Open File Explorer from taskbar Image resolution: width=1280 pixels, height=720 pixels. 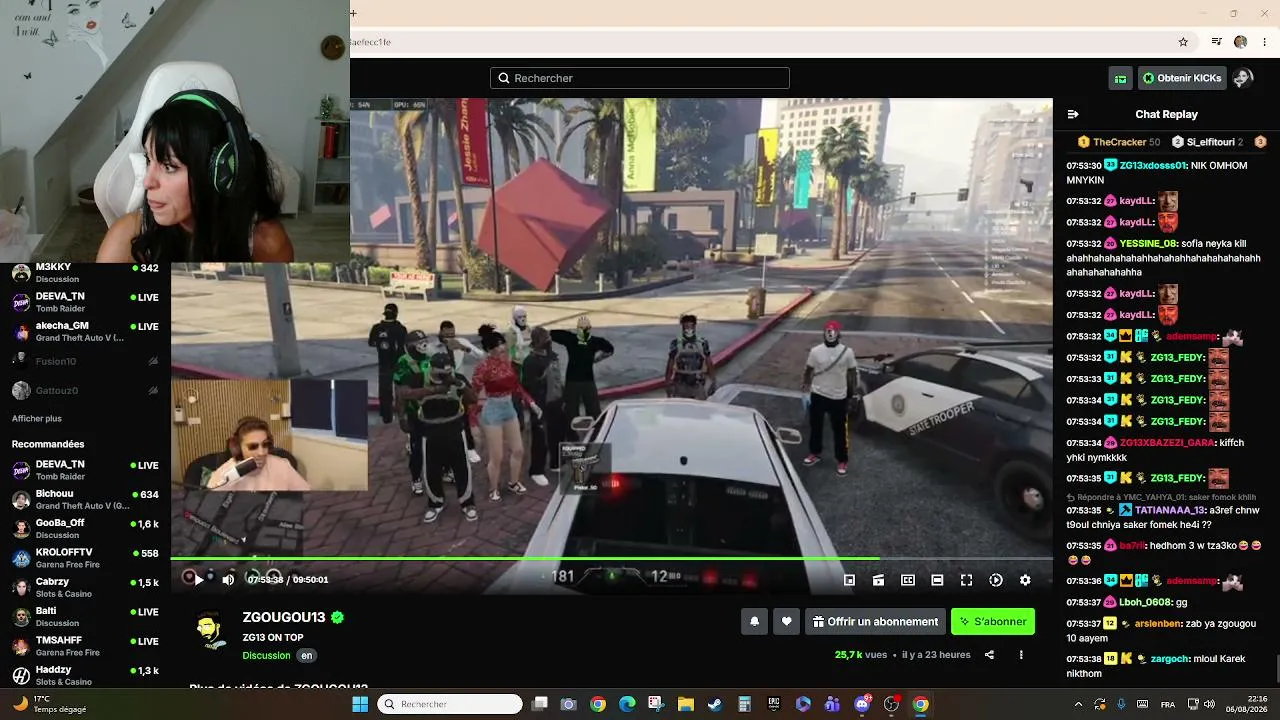[x=685, y=704]
